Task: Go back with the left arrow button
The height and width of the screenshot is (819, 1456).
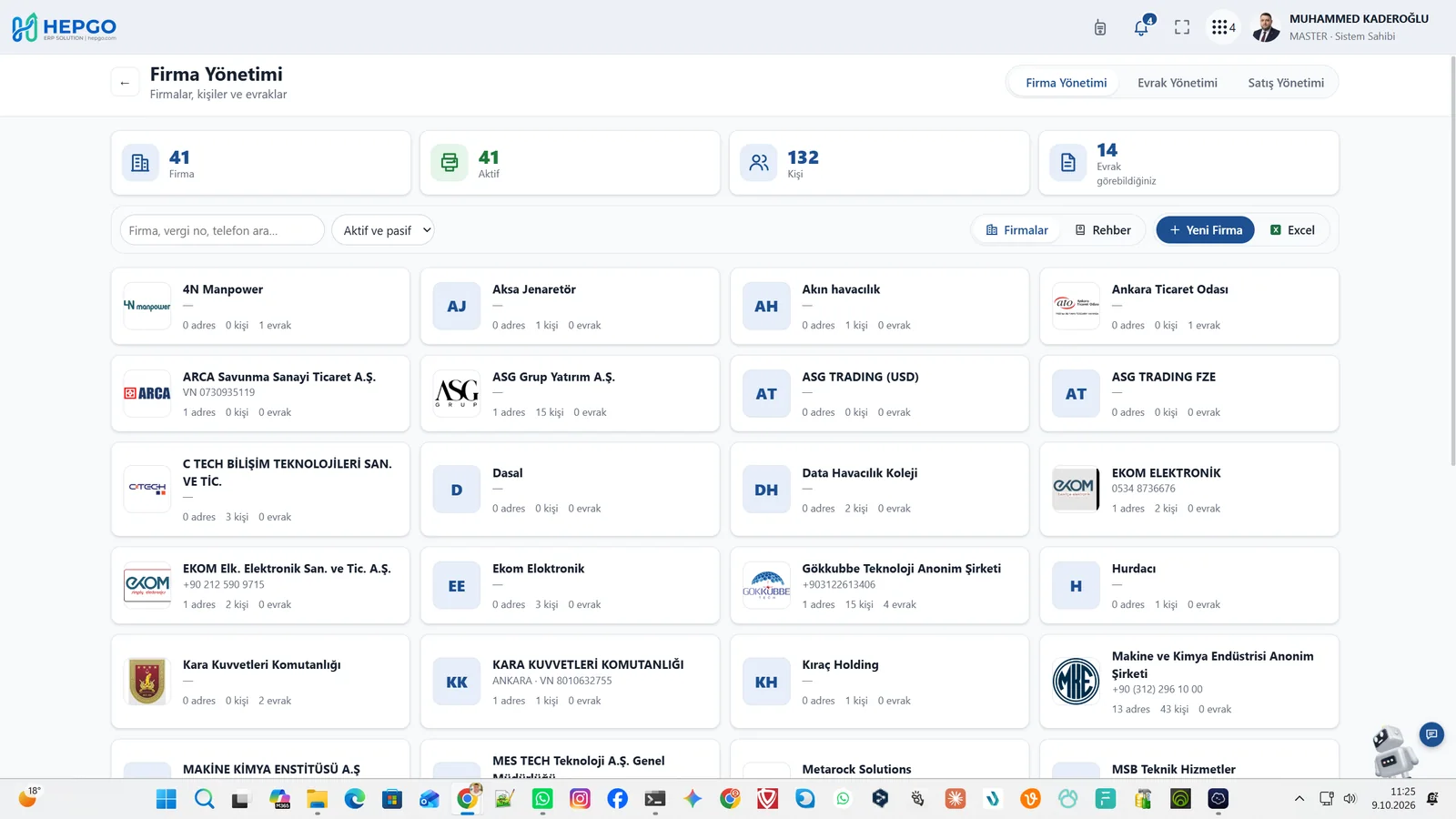Action: [x=125, y=83]
